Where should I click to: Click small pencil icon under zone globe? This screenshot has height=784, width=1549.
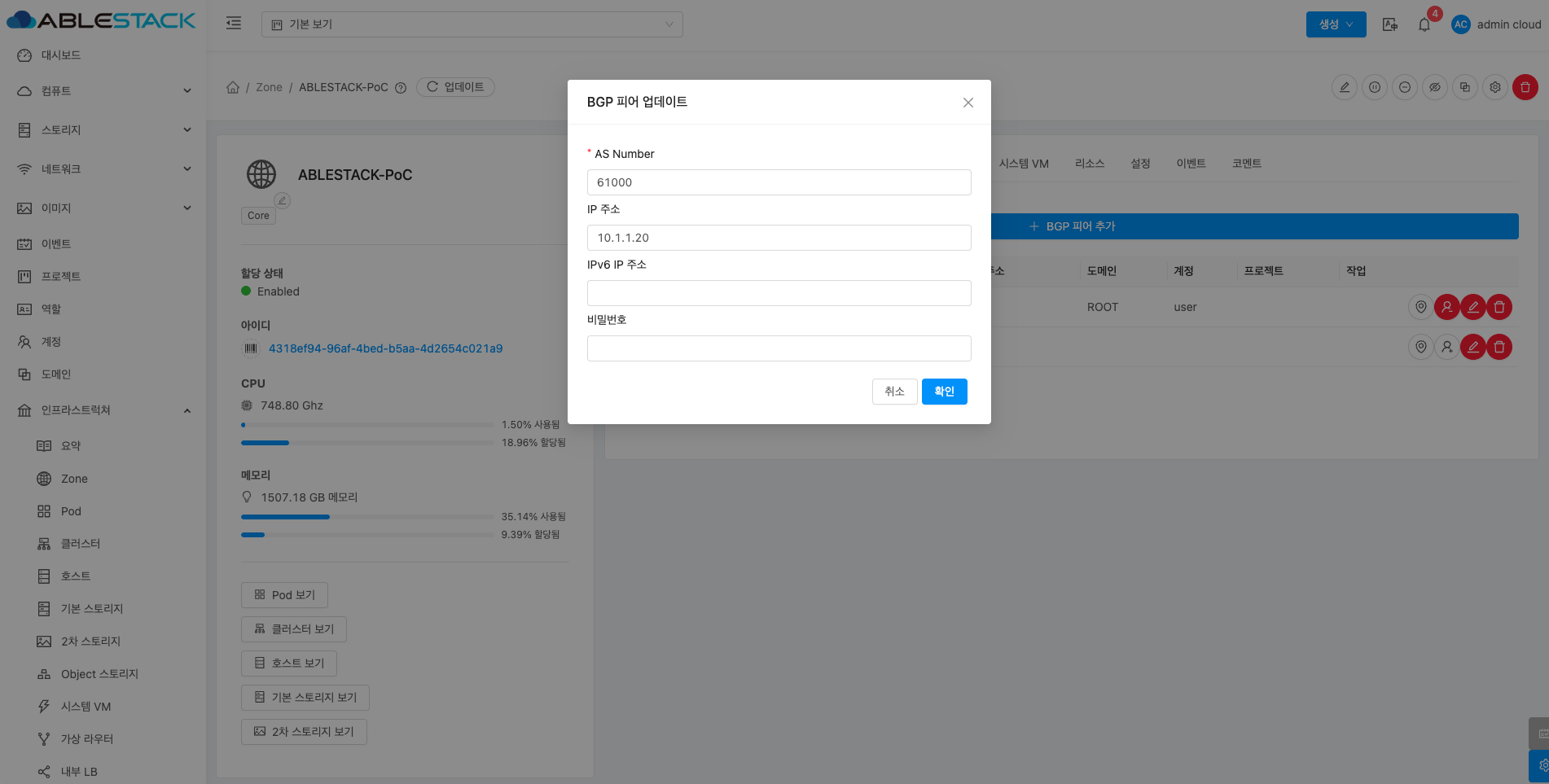click(x=282, y=200)
